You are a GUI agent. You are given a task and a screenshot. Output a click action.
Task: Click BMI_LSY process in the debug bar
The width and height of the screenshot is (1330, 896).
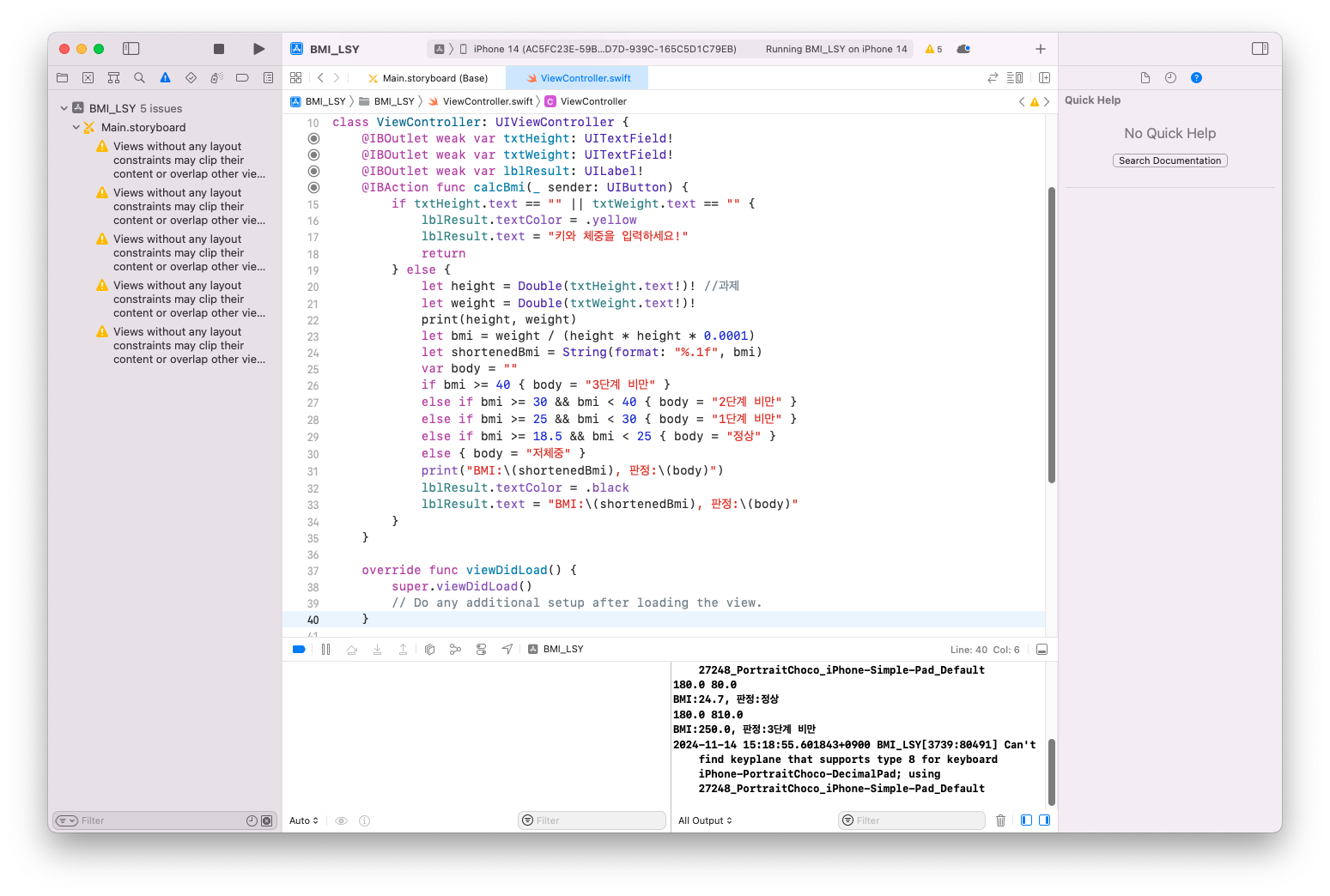pos(556,650)
